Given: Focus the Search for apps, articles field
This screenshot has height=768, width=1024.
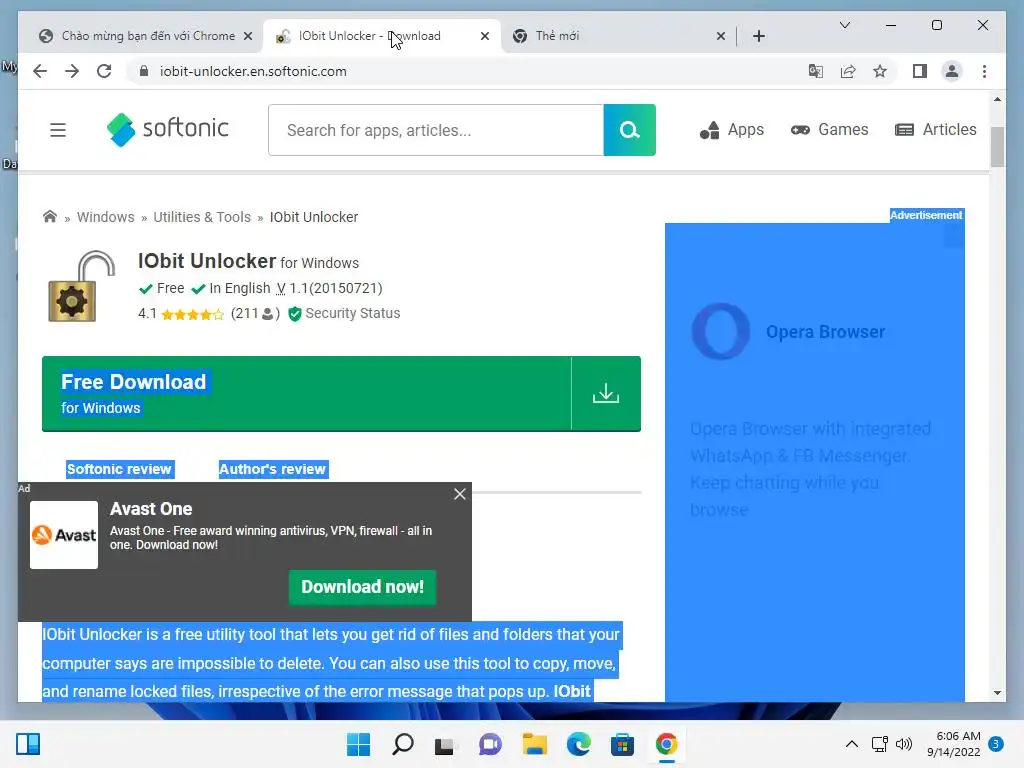Looking at the screenshot, I should pyautogui.click(x=436, y=130).
